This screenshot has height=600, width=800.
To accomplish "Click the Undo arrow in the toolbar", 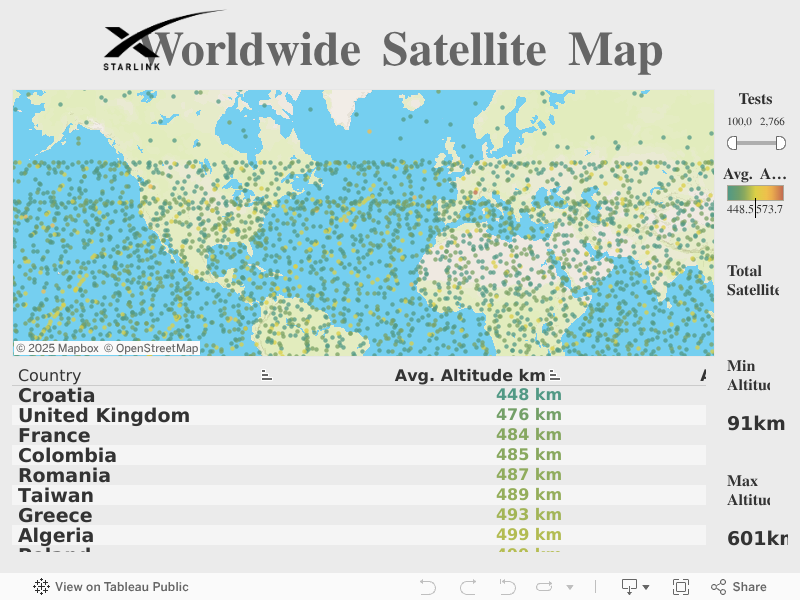I will coord(428,587).
